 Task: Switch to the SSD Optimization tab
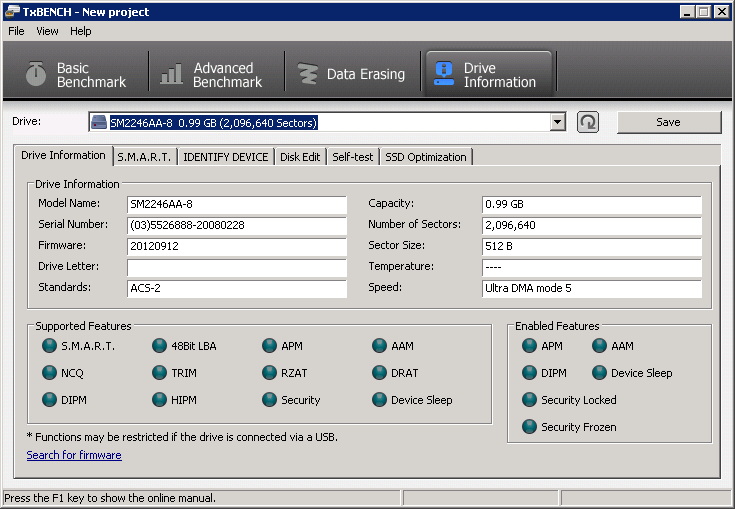pyautogui.click(x=426, y=157)
